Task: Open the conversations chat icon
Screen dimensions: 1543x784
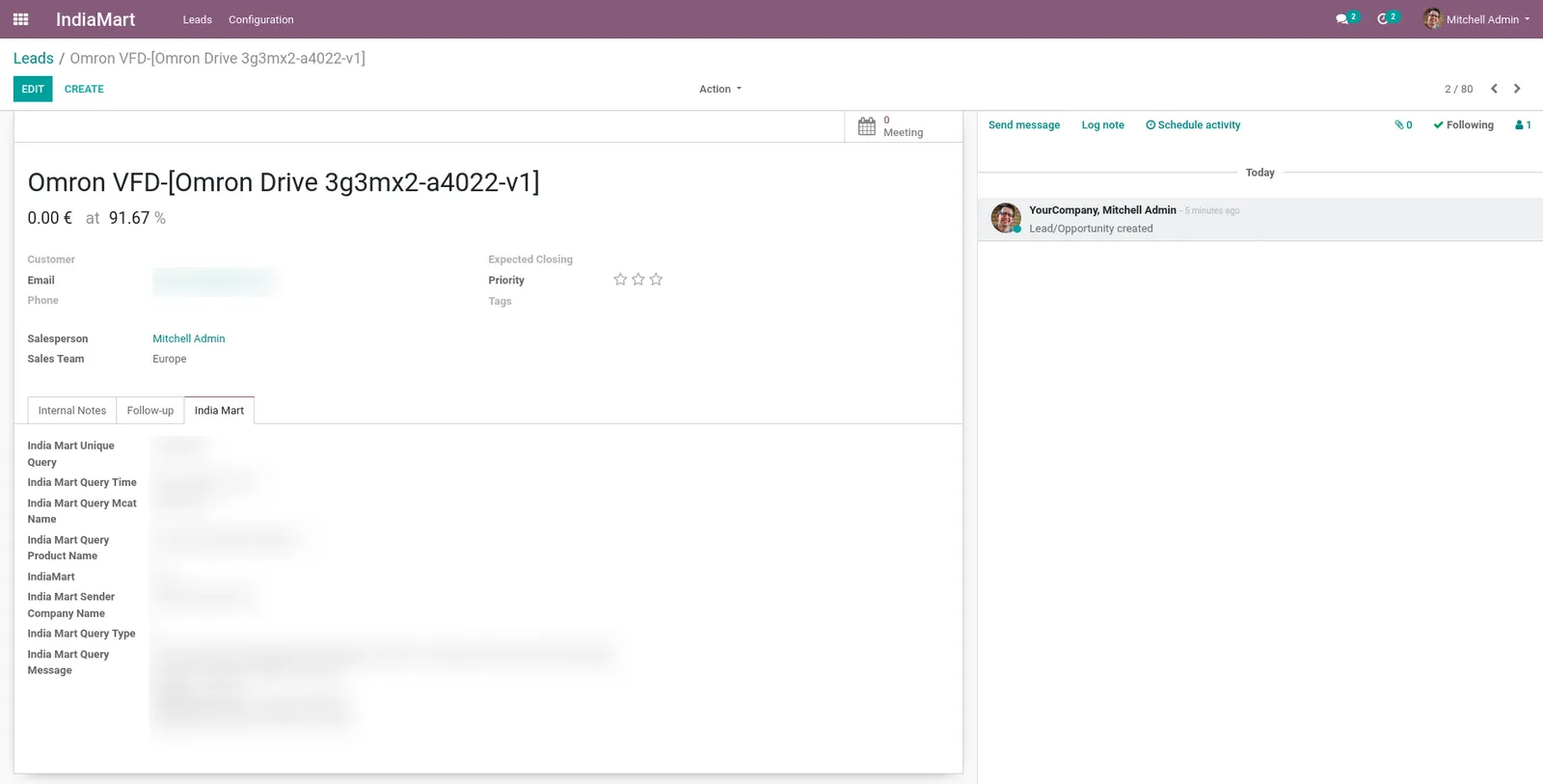Action: pyautogui.click(x=1346, y=19)
